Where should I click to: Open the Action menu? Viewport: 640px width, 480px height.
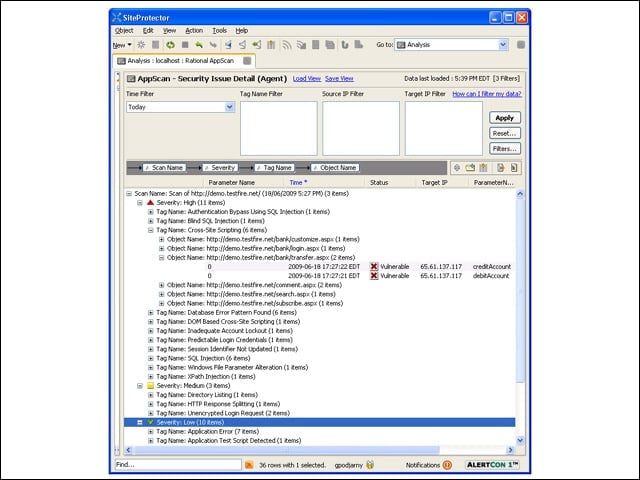194,31
